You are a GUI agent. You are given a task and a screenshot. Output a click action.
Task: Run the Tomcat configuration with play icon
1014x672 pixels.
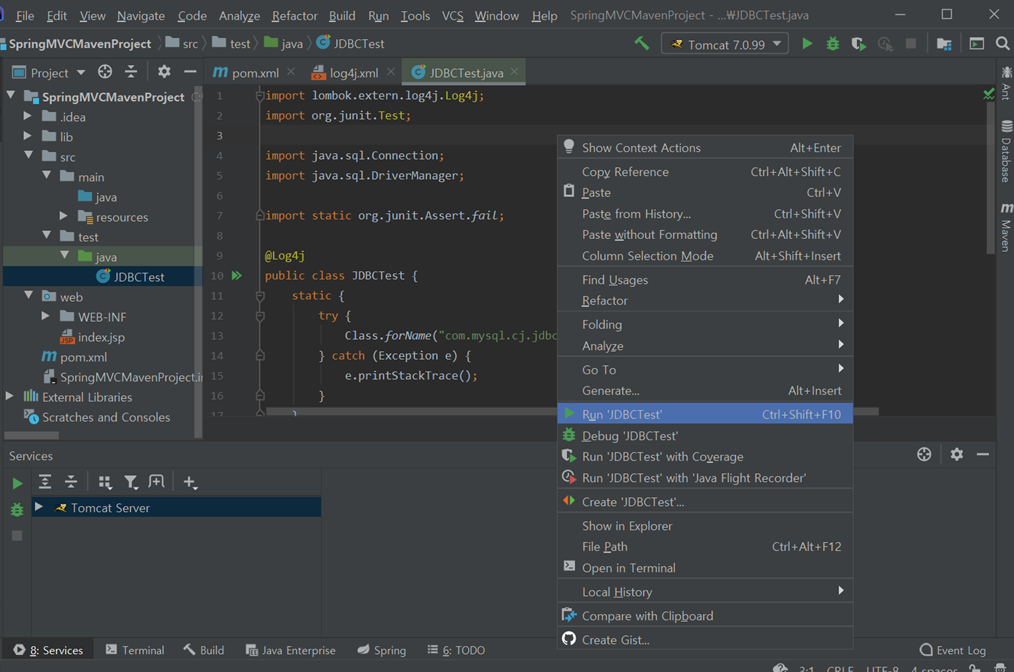tap(807, 44)
